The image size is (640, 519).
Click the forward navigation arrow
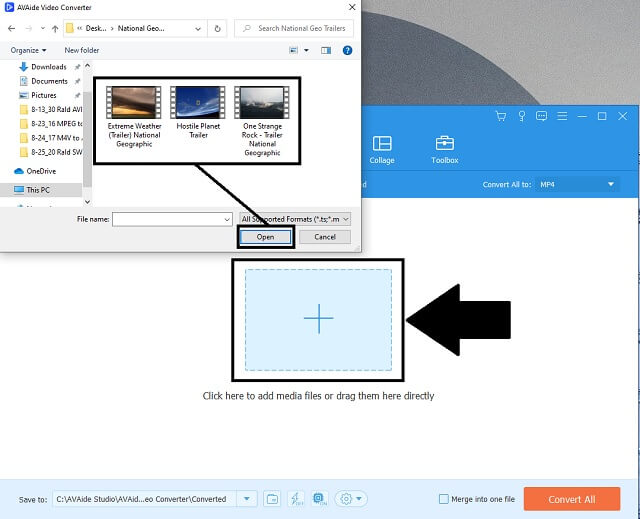coord(29,29)
